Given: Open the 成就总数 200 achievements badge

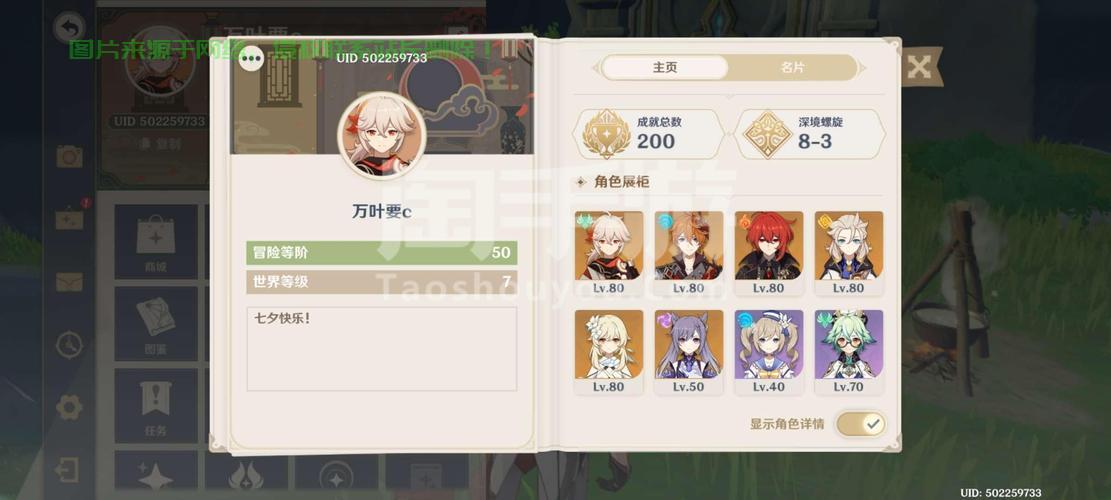Looking at the screenshot, I should tap(649, 134).
